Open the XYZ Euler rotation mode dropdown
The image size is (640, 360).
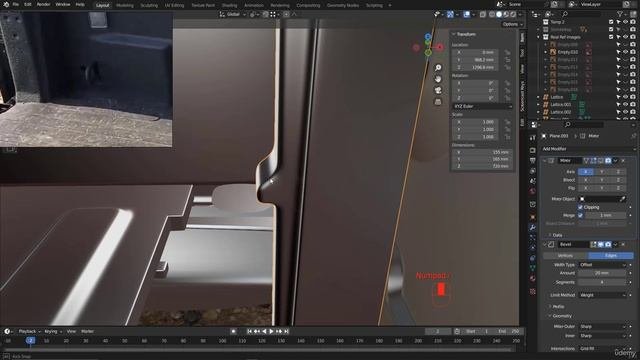click(x=482, y=106)
